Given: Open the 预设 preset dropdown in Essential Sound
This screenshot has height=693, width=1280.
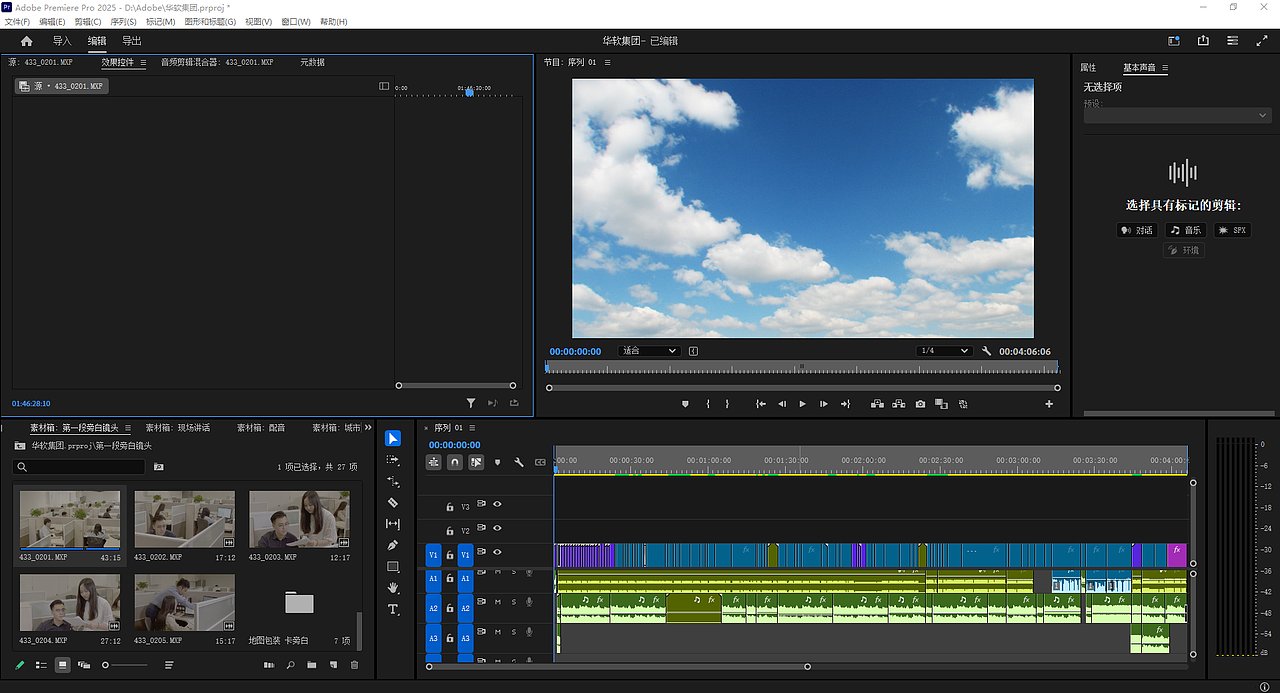Looking at the screenshot, I should point(1177,115).
